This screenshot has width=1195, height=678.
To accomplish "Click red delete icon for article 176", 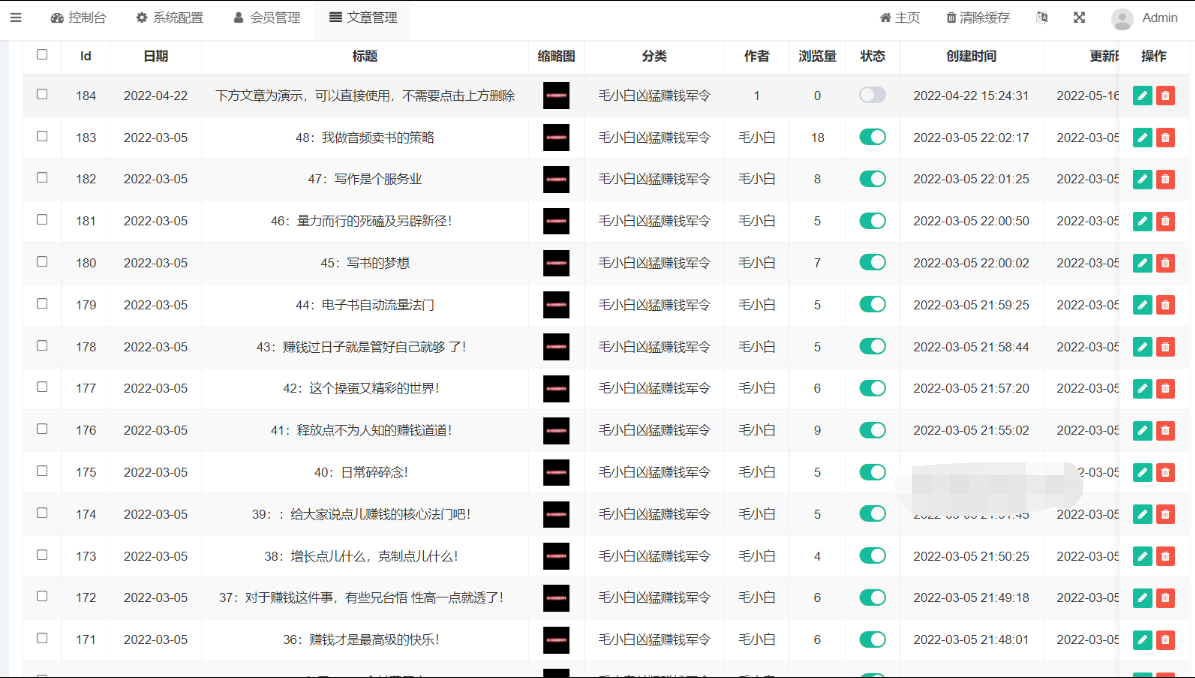I will pos(1165,430).
